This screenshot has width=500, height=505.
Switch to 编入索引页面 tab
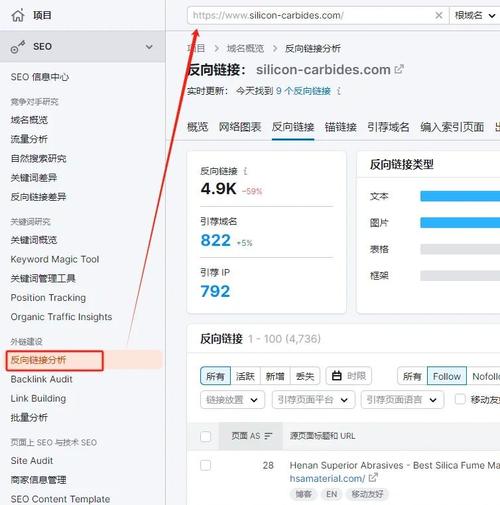(x=452, y=127)
